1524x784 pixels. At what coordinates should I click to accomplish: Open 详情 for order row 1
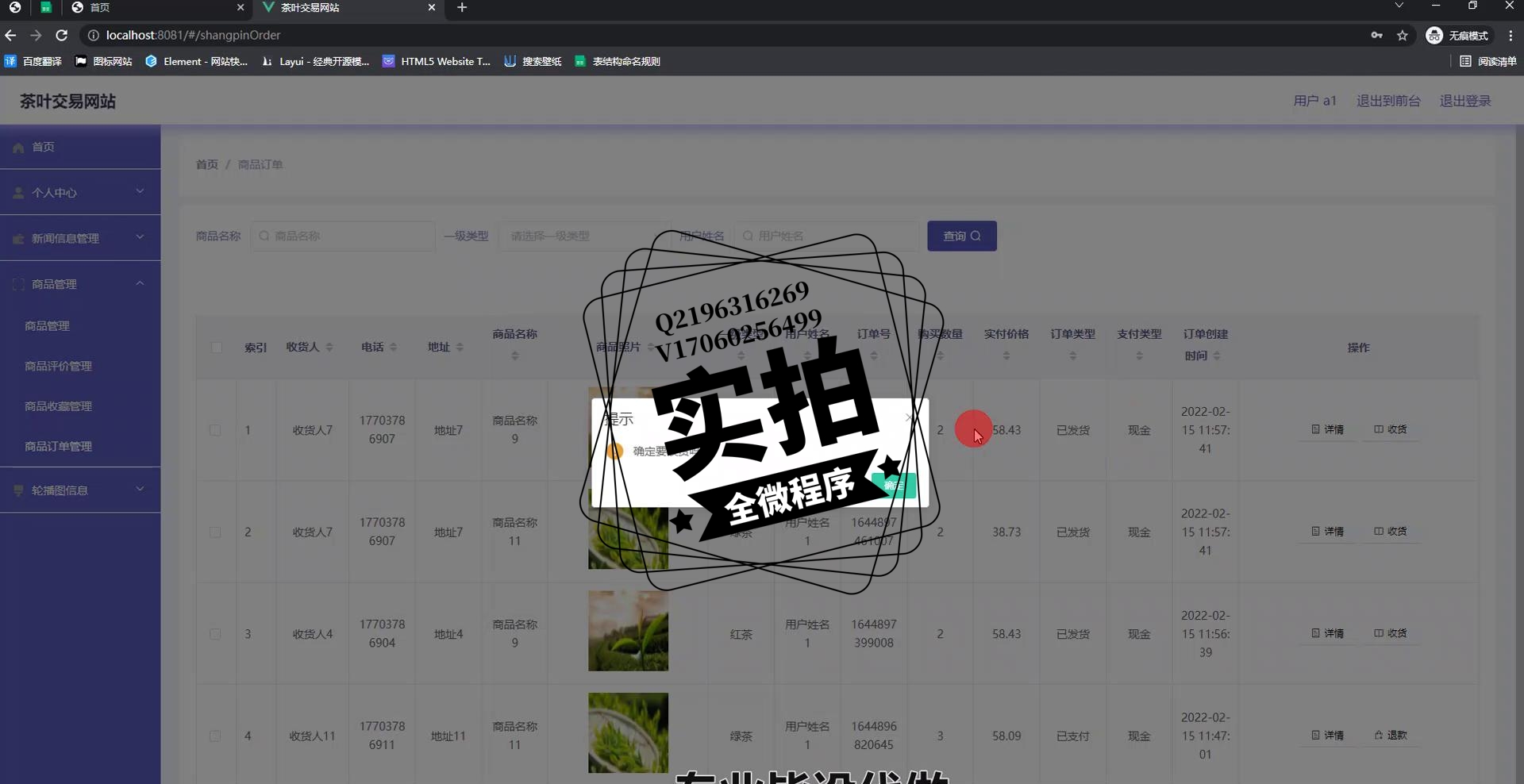(x=1327, y=429)
